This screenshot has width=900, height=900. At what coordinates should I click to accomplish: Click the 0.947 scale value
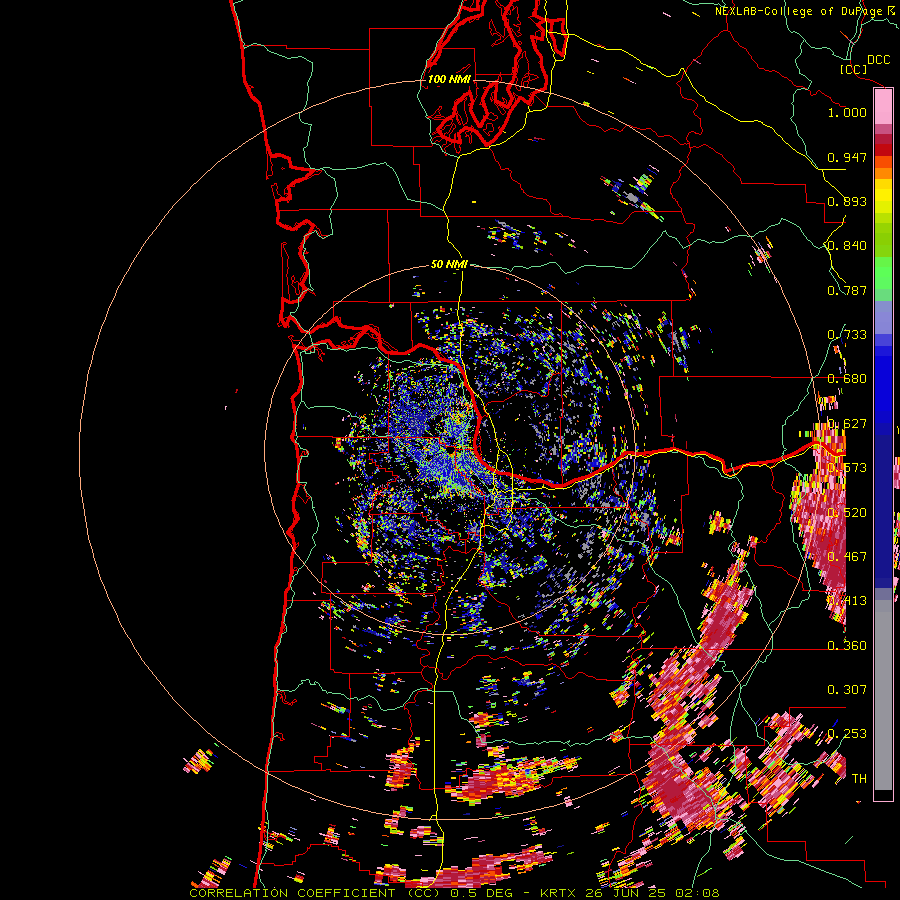(847, 157)
